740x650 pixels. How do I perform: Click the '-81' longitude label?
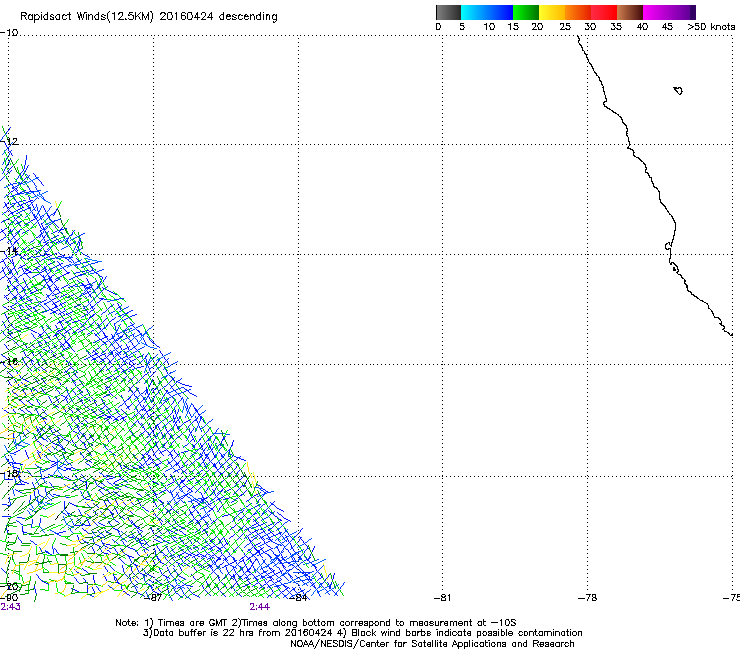tap(442, 598)
